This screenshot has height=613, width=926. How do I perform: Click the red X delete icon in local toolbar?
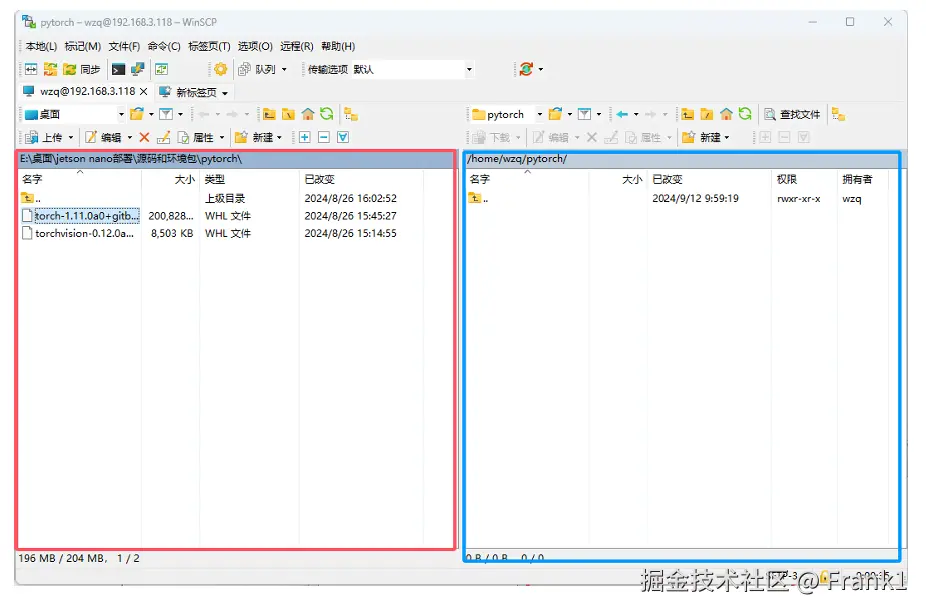click(144, 137)
